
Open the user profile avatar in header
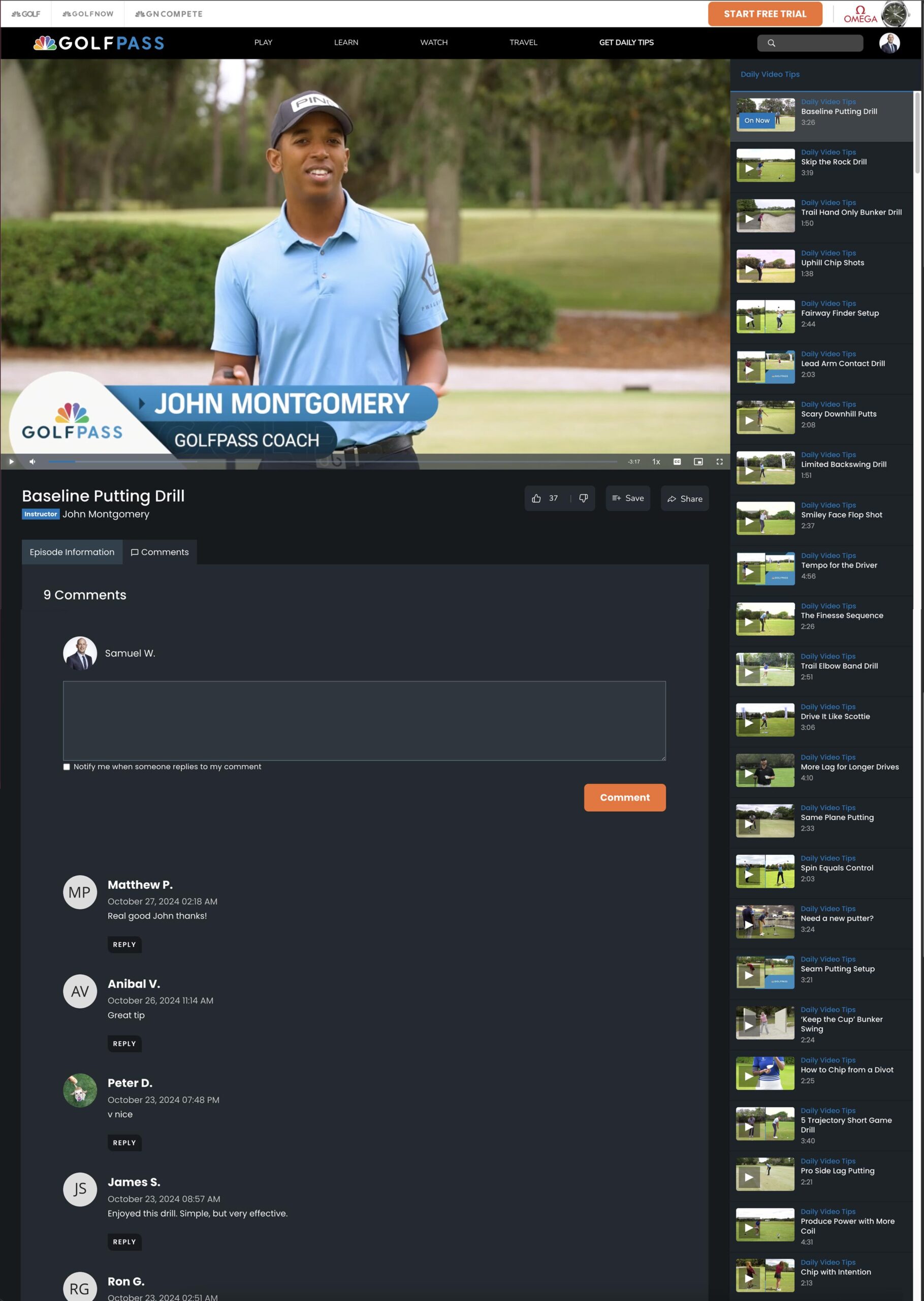pyautogui.click(x=889, y=43)
